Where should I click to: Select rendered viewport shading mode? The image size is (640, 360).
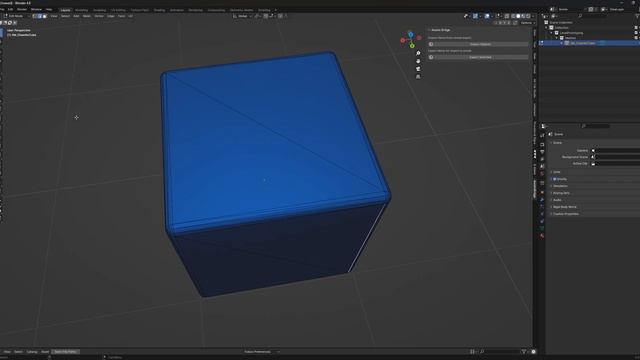pos(528,16)
